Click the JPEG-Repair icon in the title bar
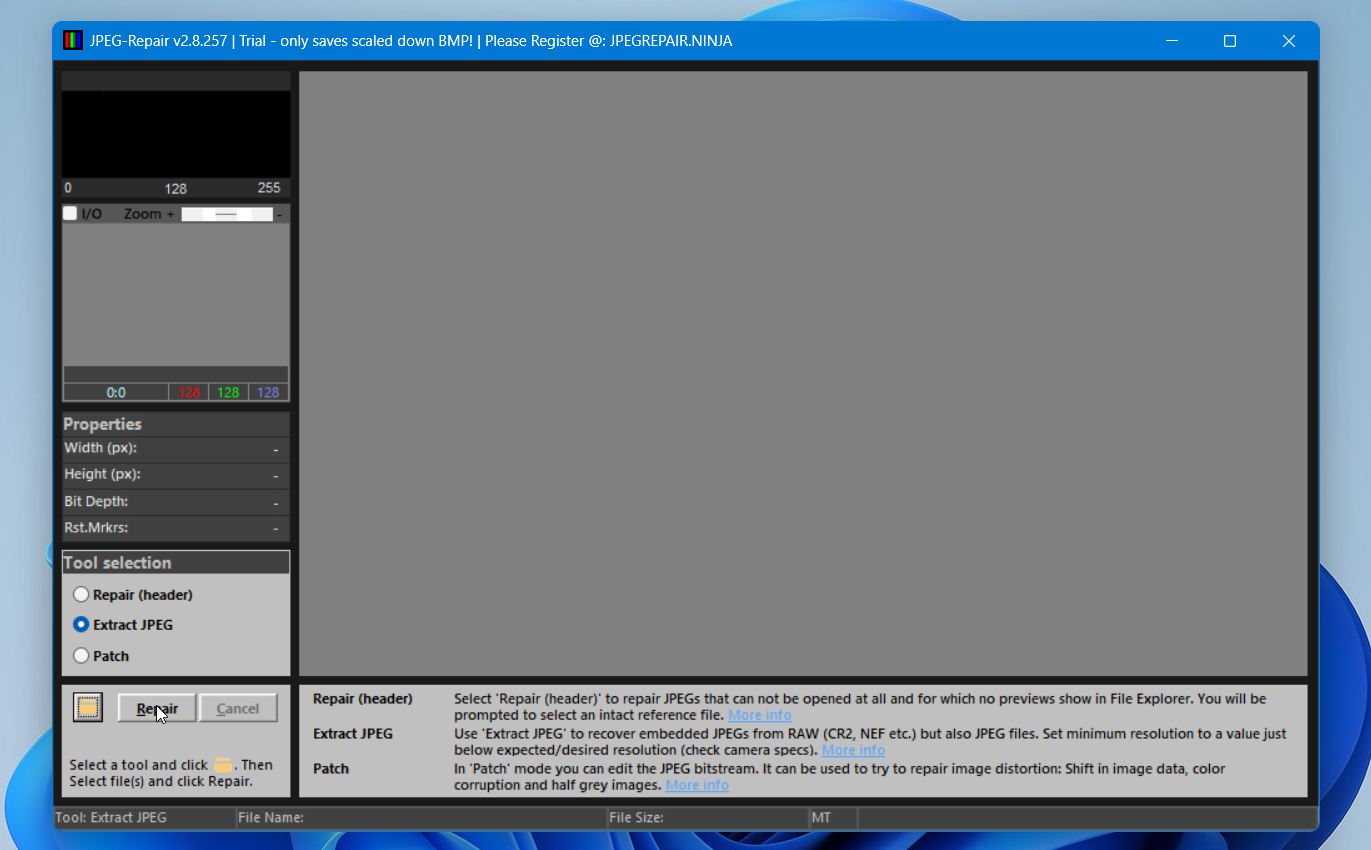 pos(74,40)
